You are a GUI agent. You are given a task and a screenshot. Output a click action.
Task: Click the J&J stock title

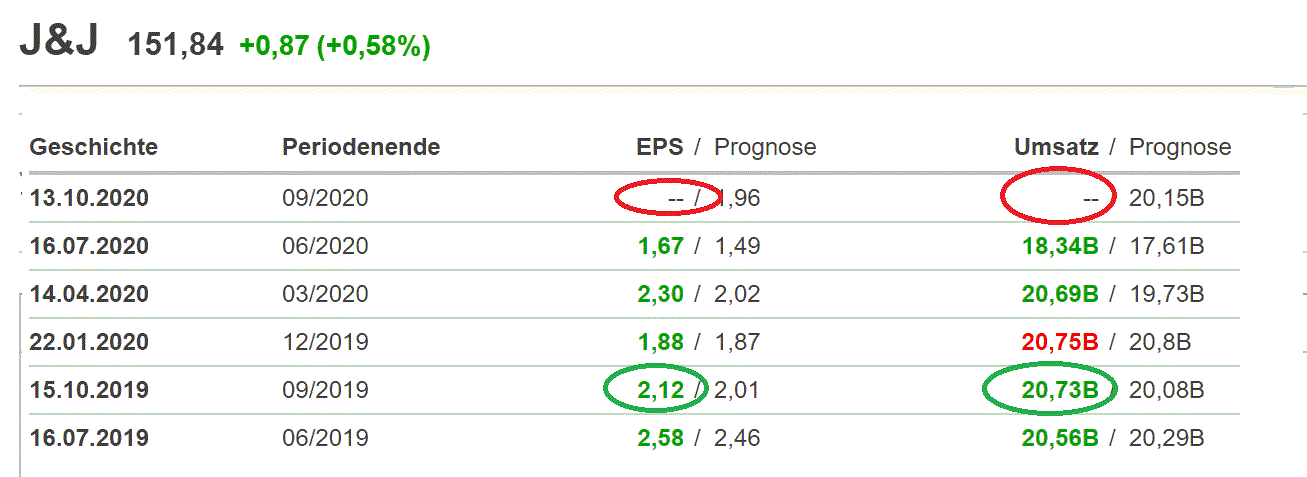58,43
